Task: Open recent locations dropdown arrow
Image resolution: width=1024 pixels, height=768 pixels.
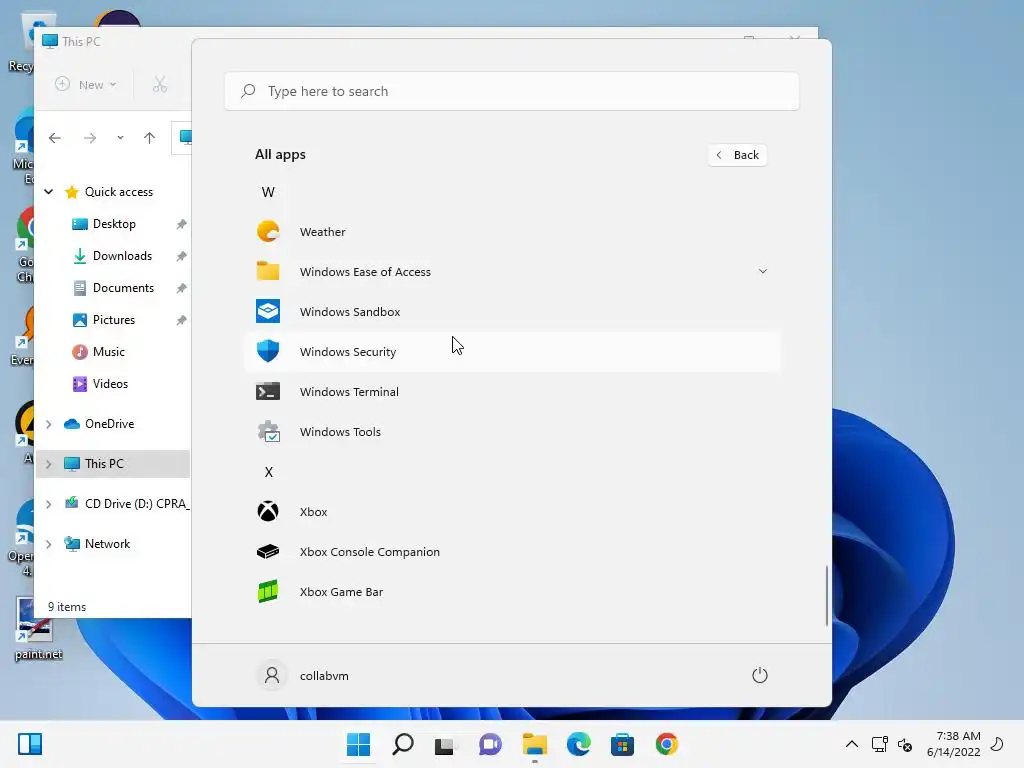Action: (x=120, y=138)
